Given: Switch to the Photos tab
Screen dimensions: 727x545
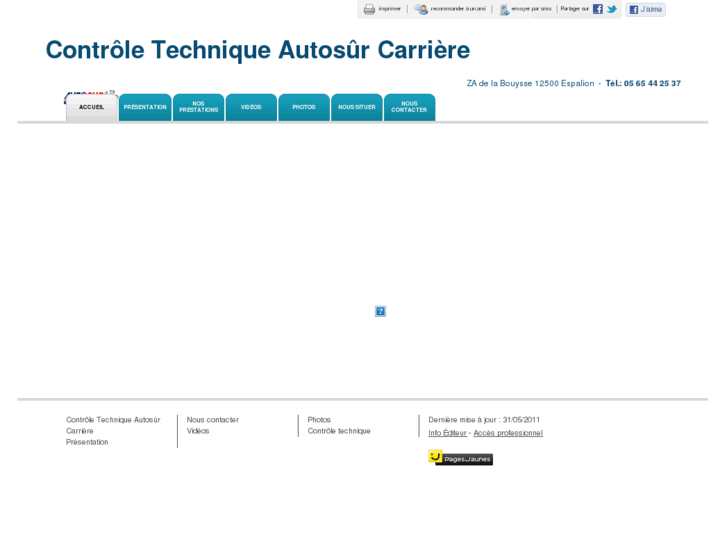Looking at the screenshot, I should (x=304, y=108).
